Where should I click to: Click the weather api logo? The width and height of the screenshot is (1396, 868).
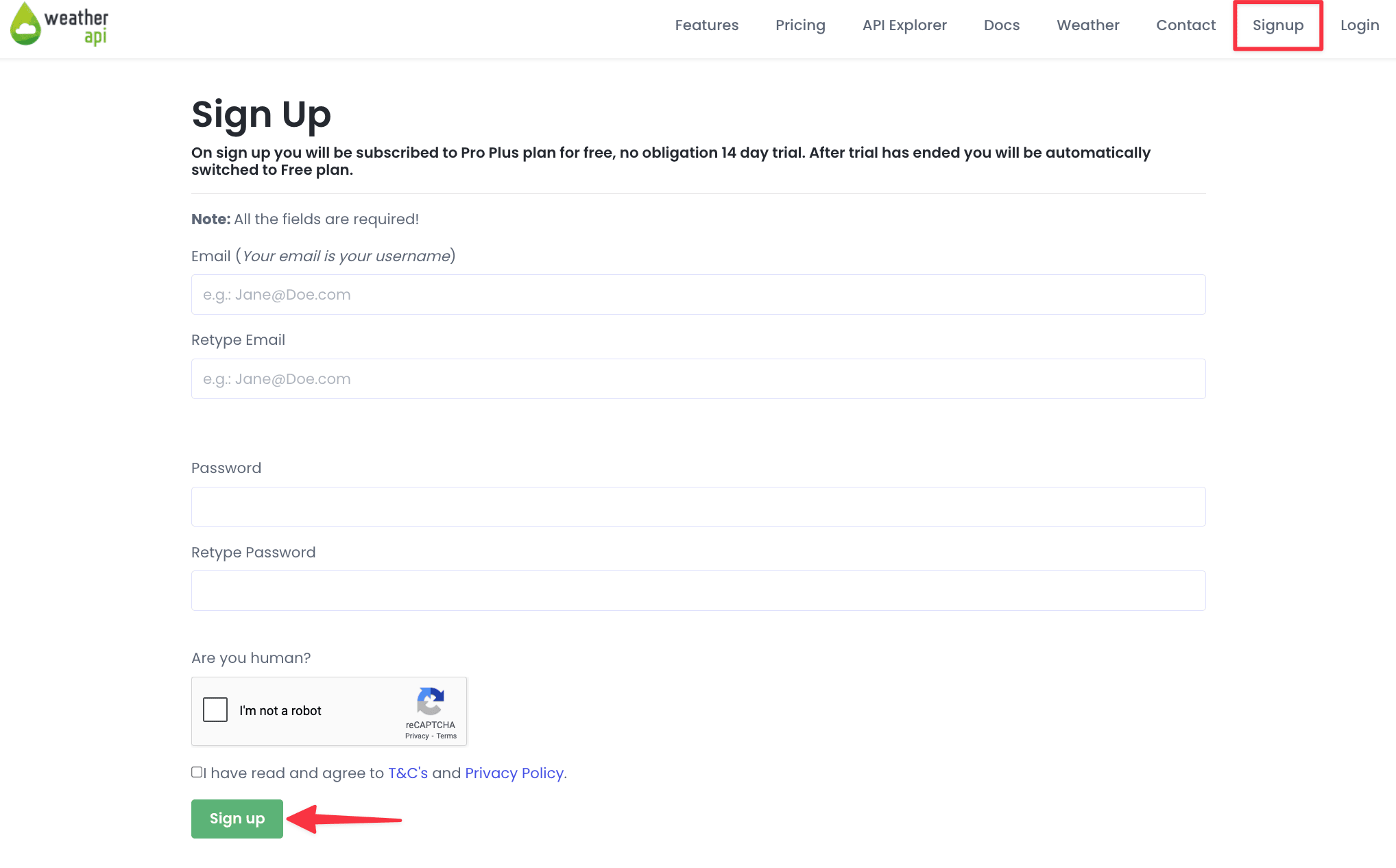60,25
